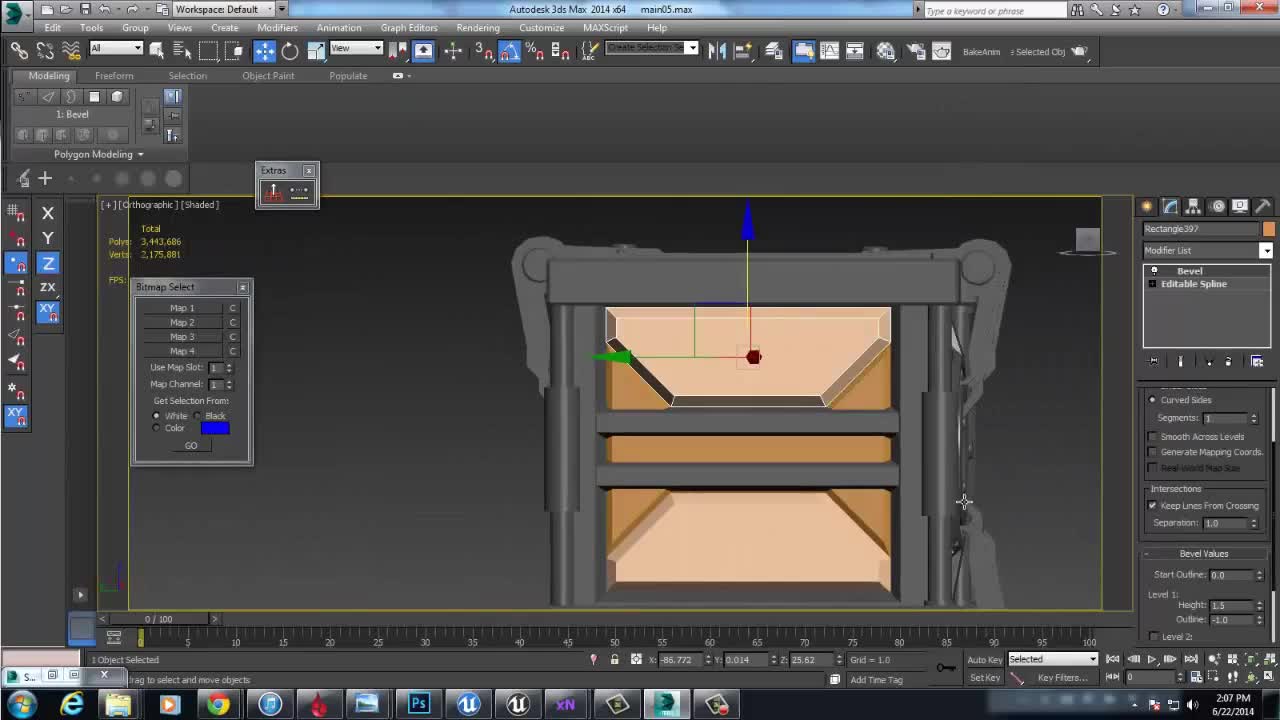Click the Align tool icon
Image resolution: width=1280 pixels, height=720 pixels.
tap(744, 51)
